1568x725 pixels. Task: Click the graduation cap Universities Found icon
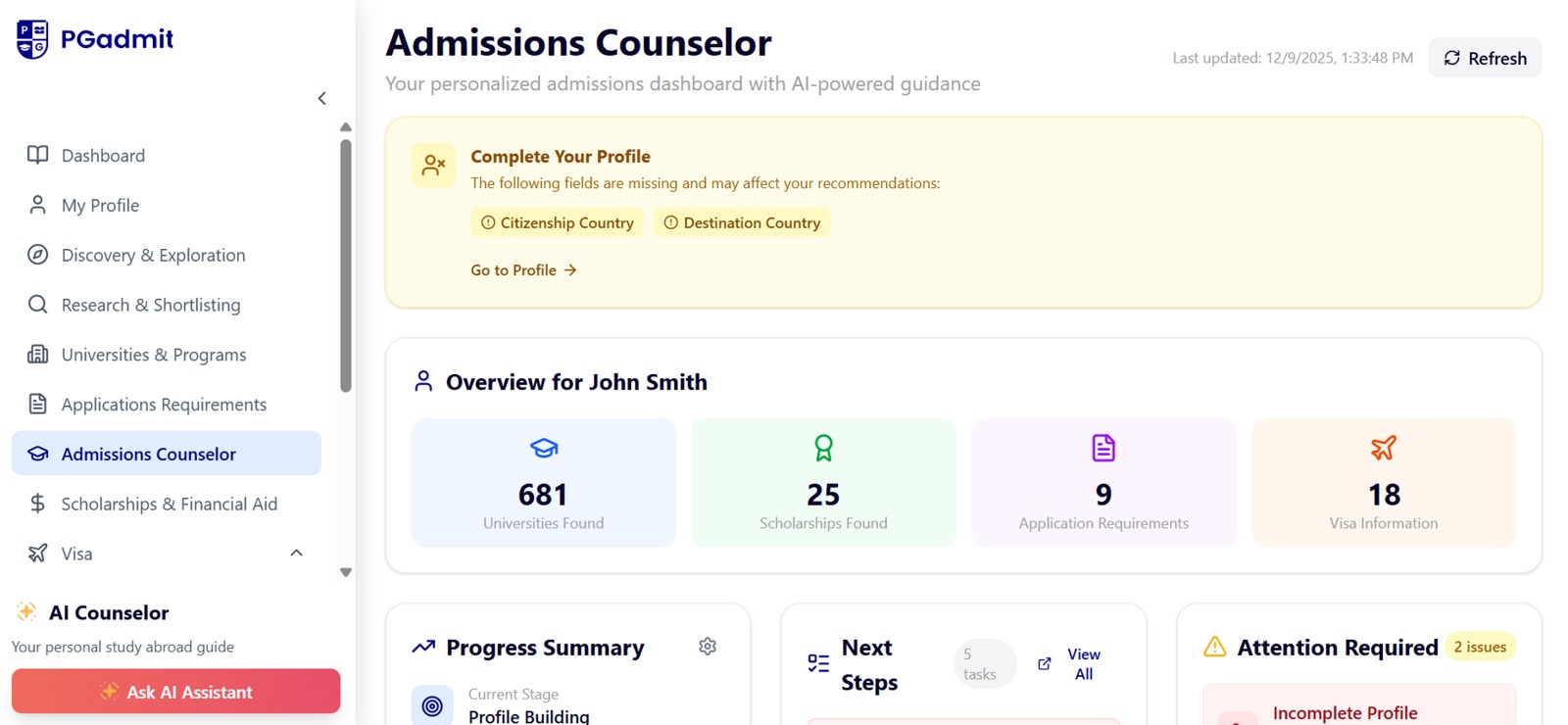coord(544,448)
